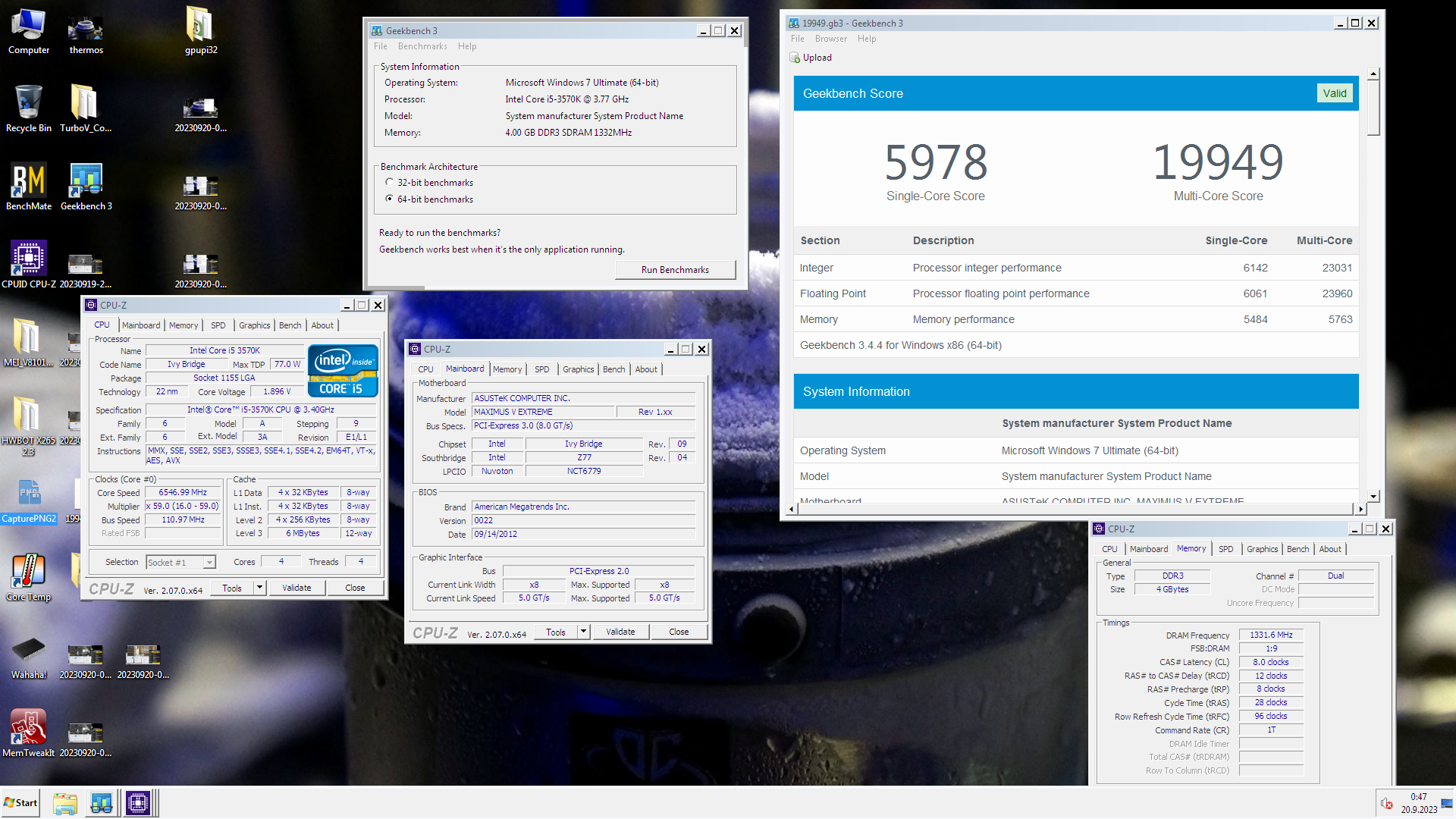Switch to Bench tab in the CPU-Z CPU window
Viewport: 1456px width, 819px height.
290,325
